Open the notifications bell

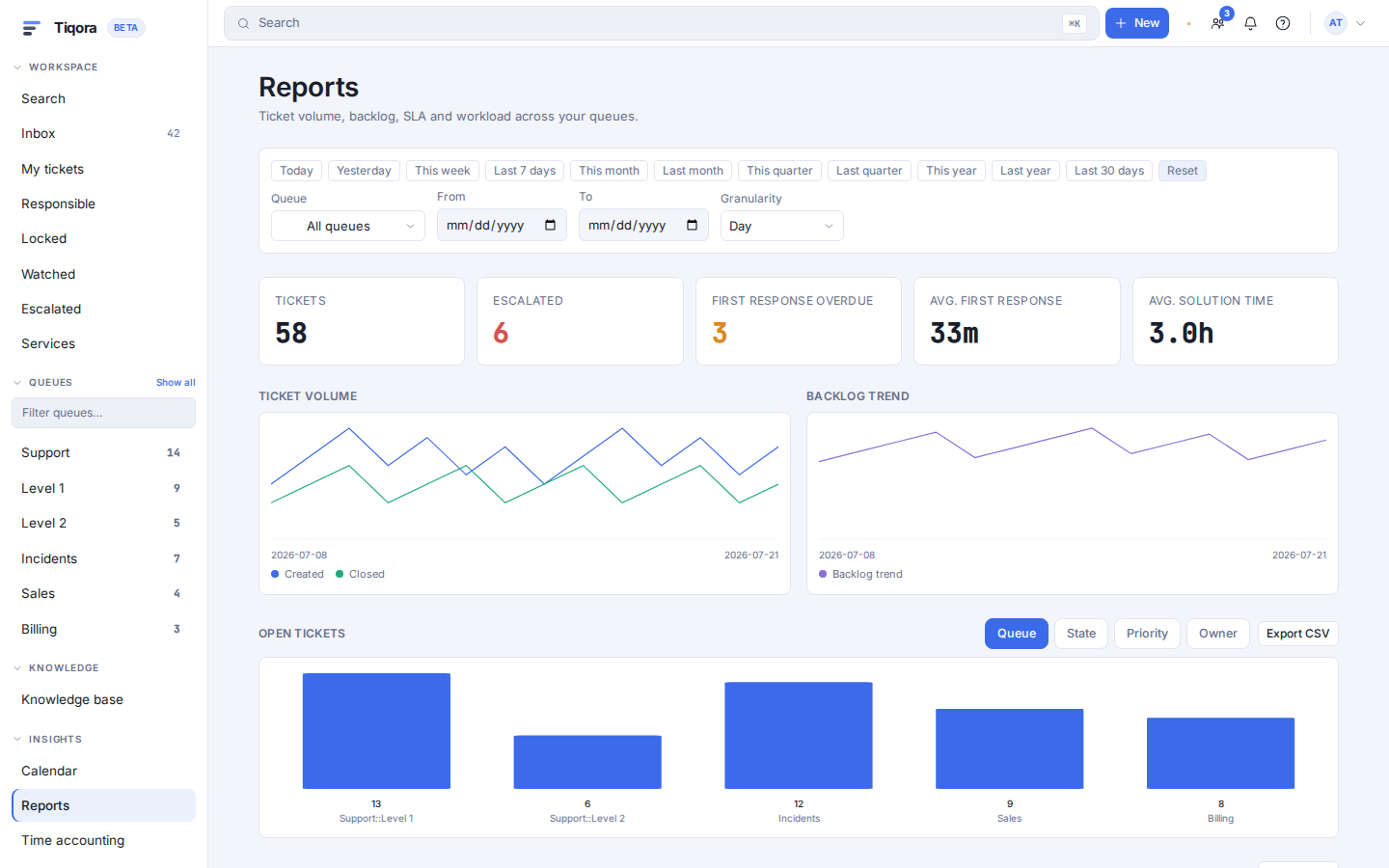point(1250,23)
